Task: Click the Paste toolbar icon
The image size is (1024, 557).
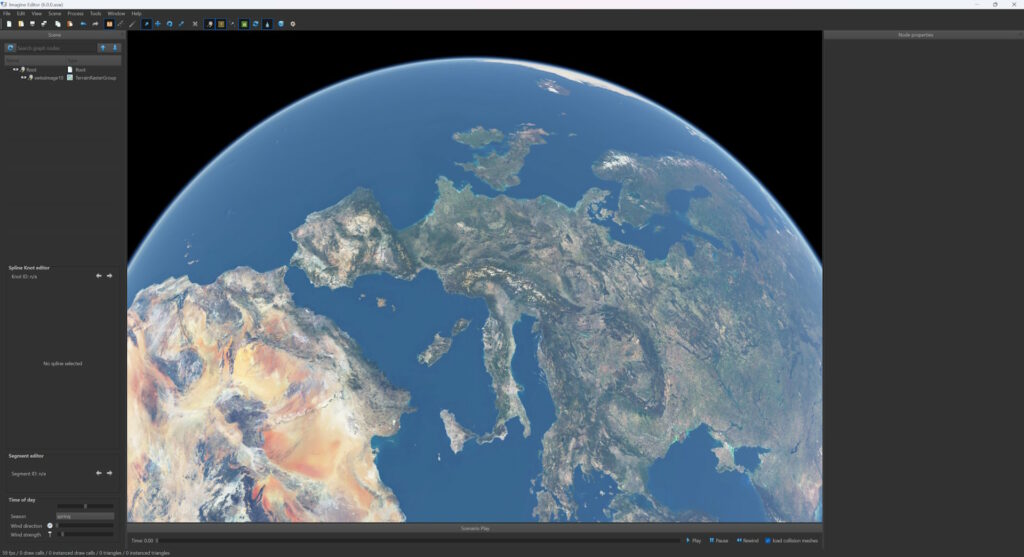Action: [69, 24]
